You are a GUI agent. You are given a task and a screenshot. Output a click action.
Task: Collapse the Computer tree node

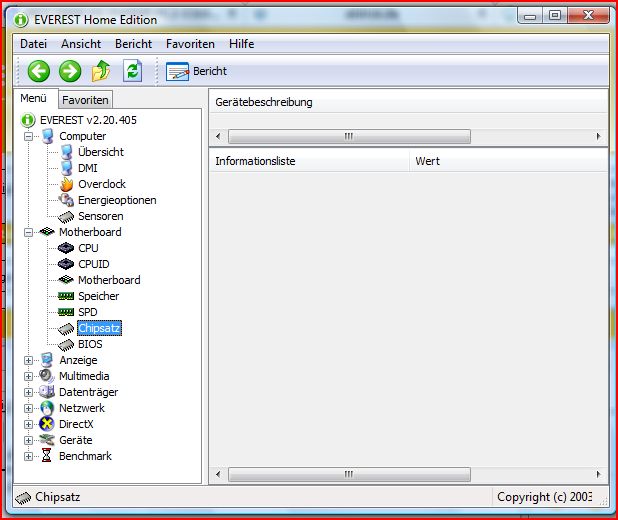[28, 136]
